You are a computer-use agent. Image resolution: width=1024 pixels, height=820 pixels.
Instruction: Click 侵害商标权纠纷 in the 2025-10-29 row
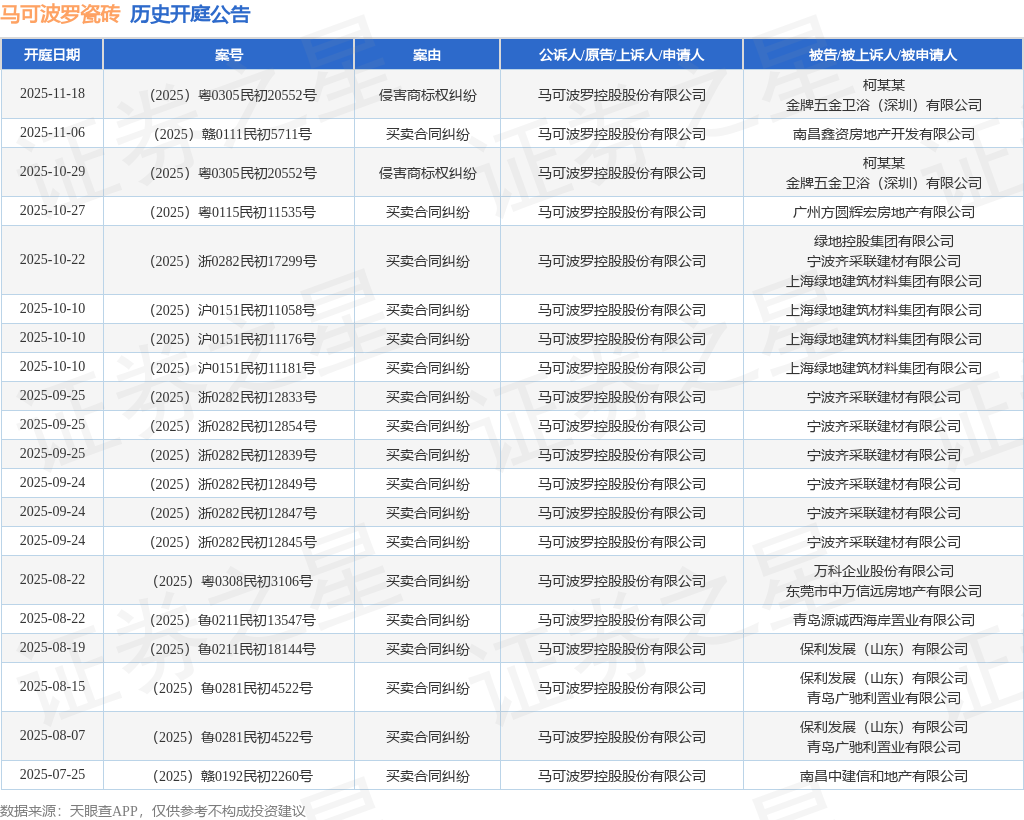(x=427, y=173)
